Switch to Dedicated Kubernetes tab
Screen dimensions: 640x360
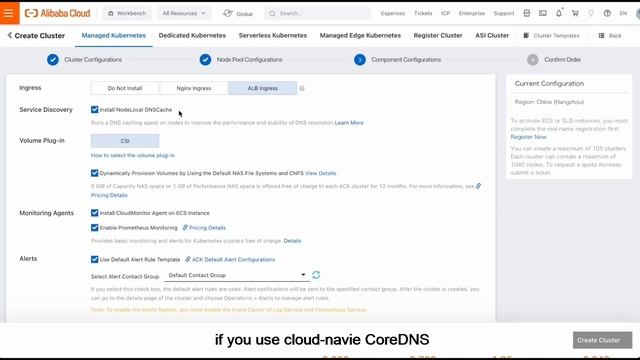coord(192,36)
